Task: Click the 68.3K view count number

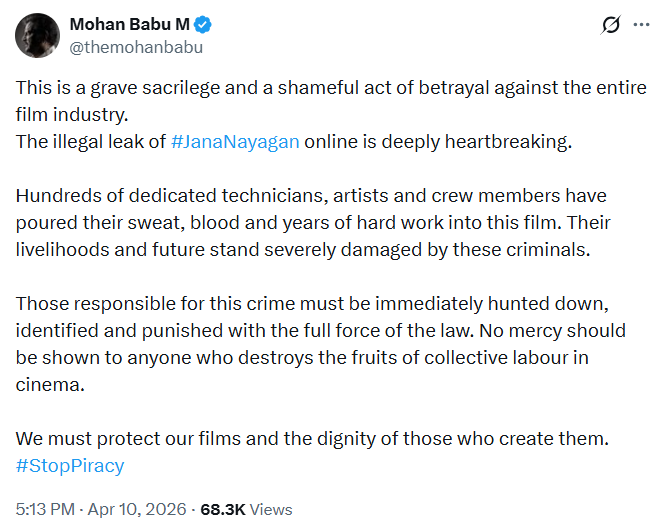Action: coord(222,509)
